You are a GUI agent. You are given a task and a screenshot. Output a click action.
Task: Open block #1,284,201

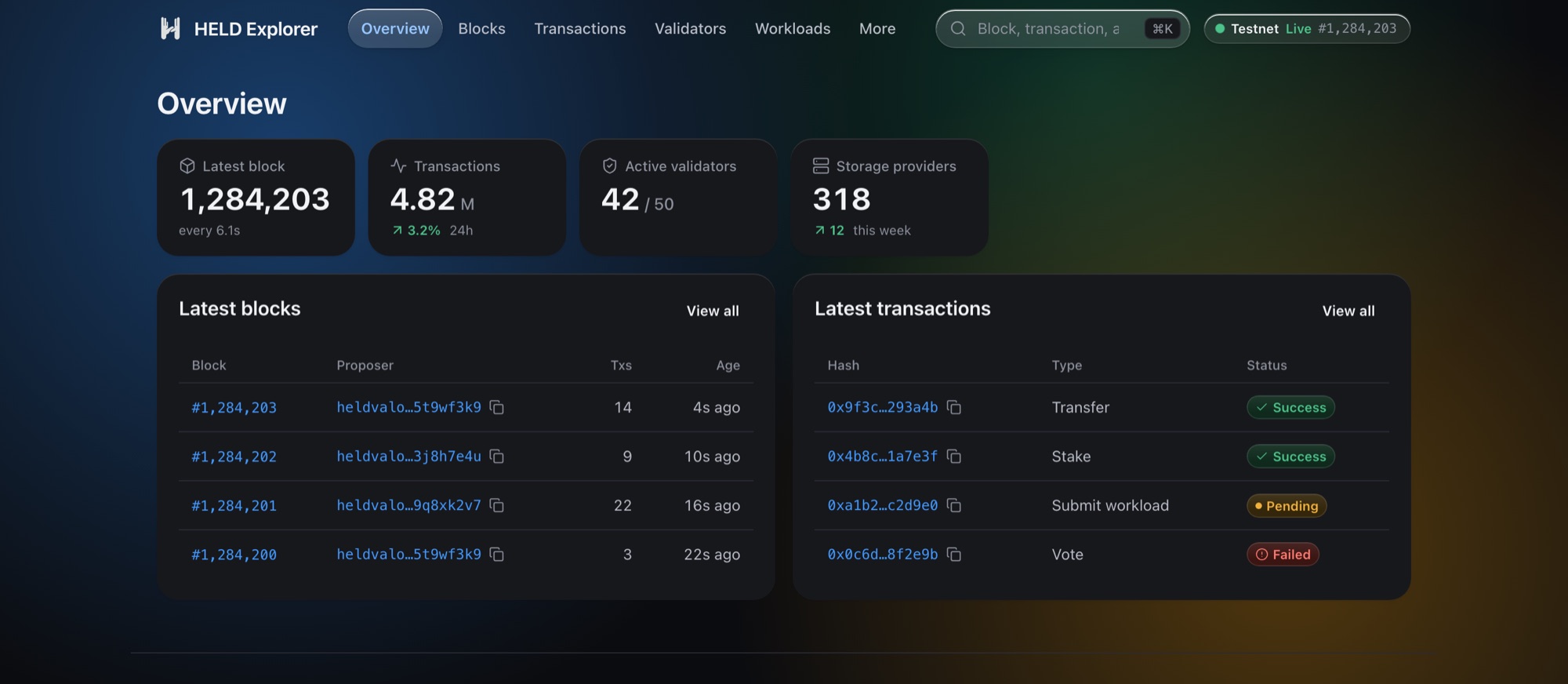(x=234, y=506)
